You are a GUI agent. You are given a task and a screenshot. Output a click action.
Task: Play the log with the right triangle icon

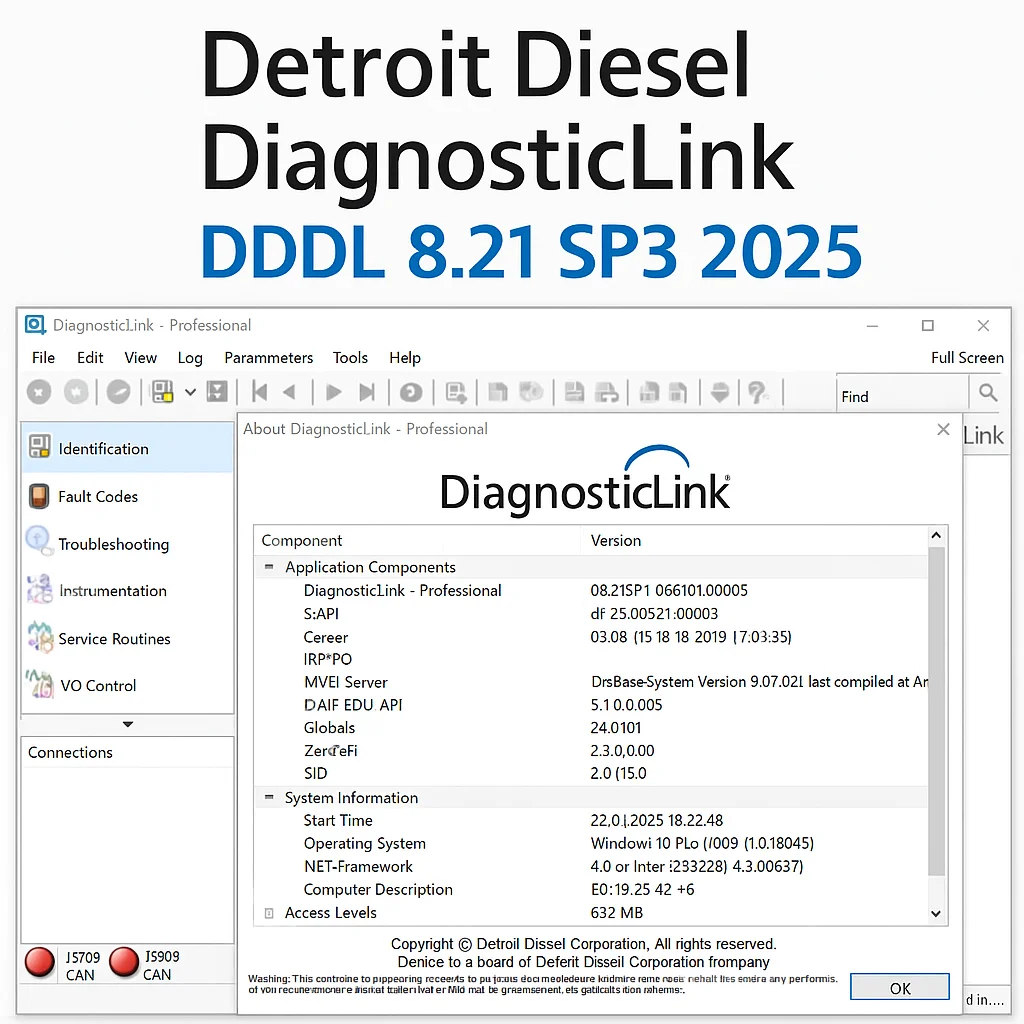tap(334, 392)
